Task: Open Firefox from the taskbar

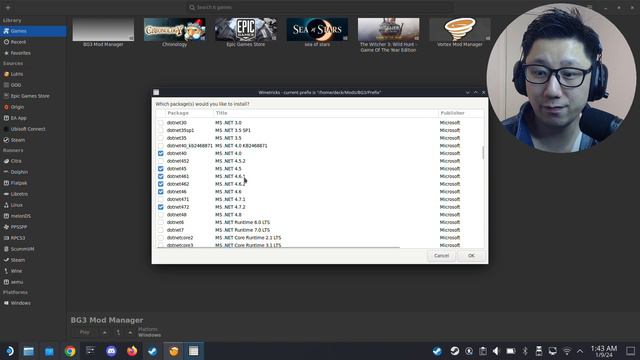Action: point(132,351)
